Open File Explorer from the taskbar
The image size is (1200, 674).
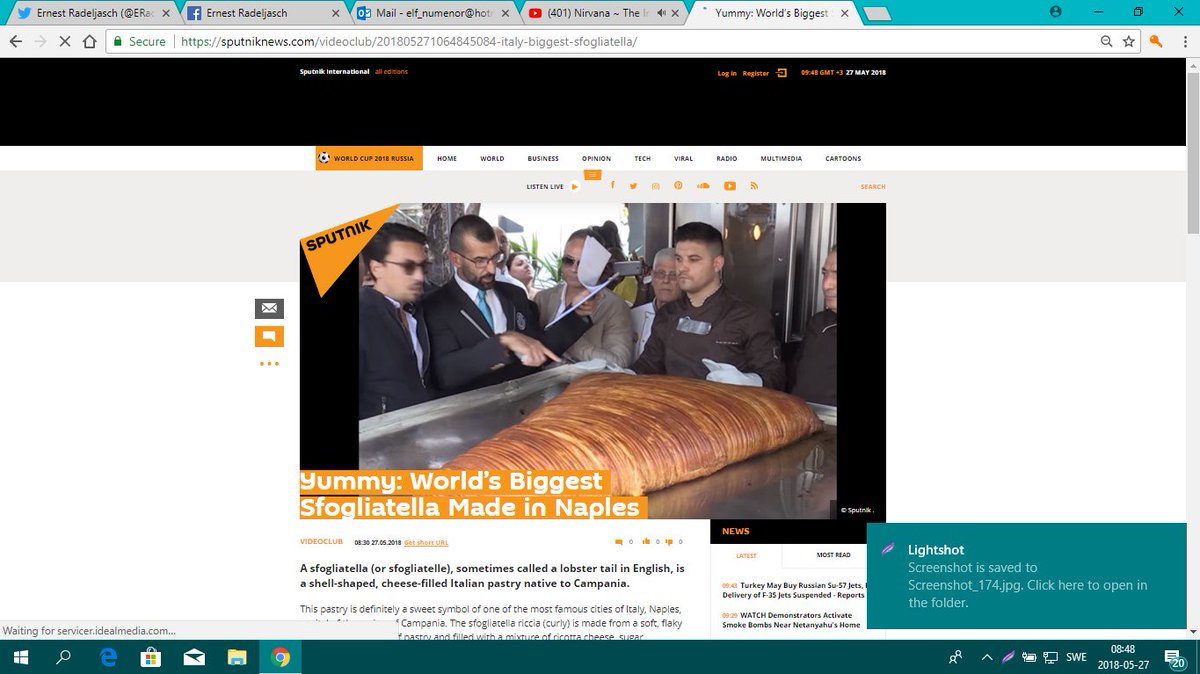click(x=237, y=657)
